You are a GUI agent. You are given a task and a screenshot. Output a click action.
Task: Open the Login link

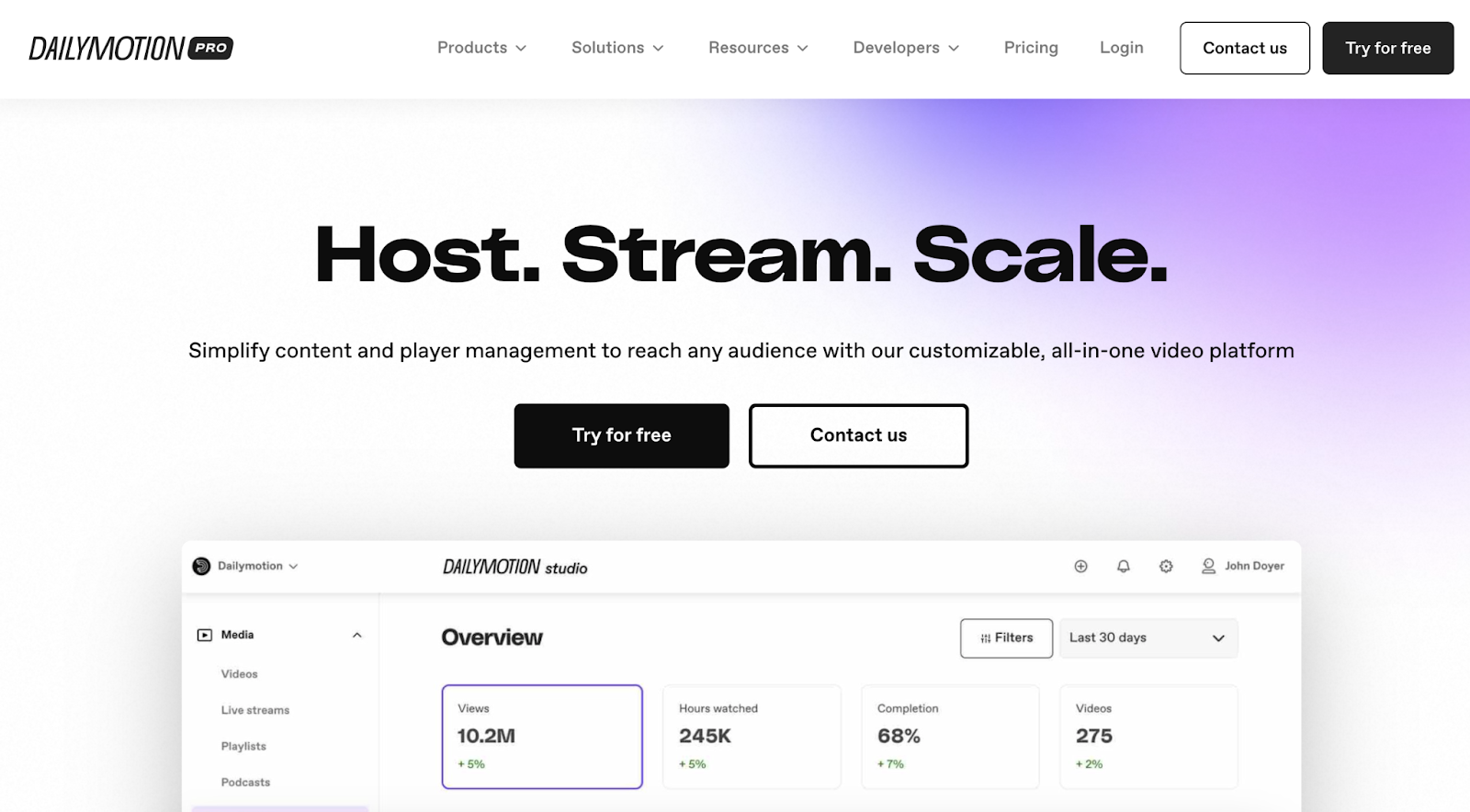[x=1122, y=48]
